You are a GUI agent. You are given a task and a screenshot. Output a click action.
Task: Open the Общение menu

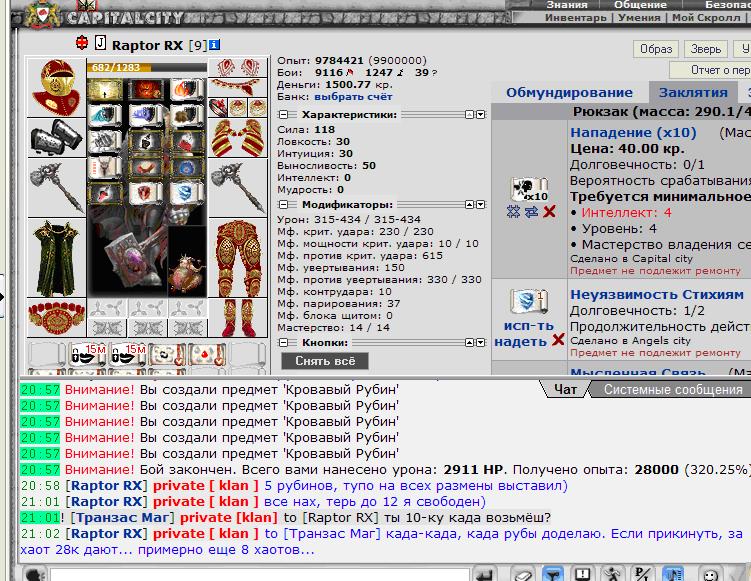pos(640,5)
